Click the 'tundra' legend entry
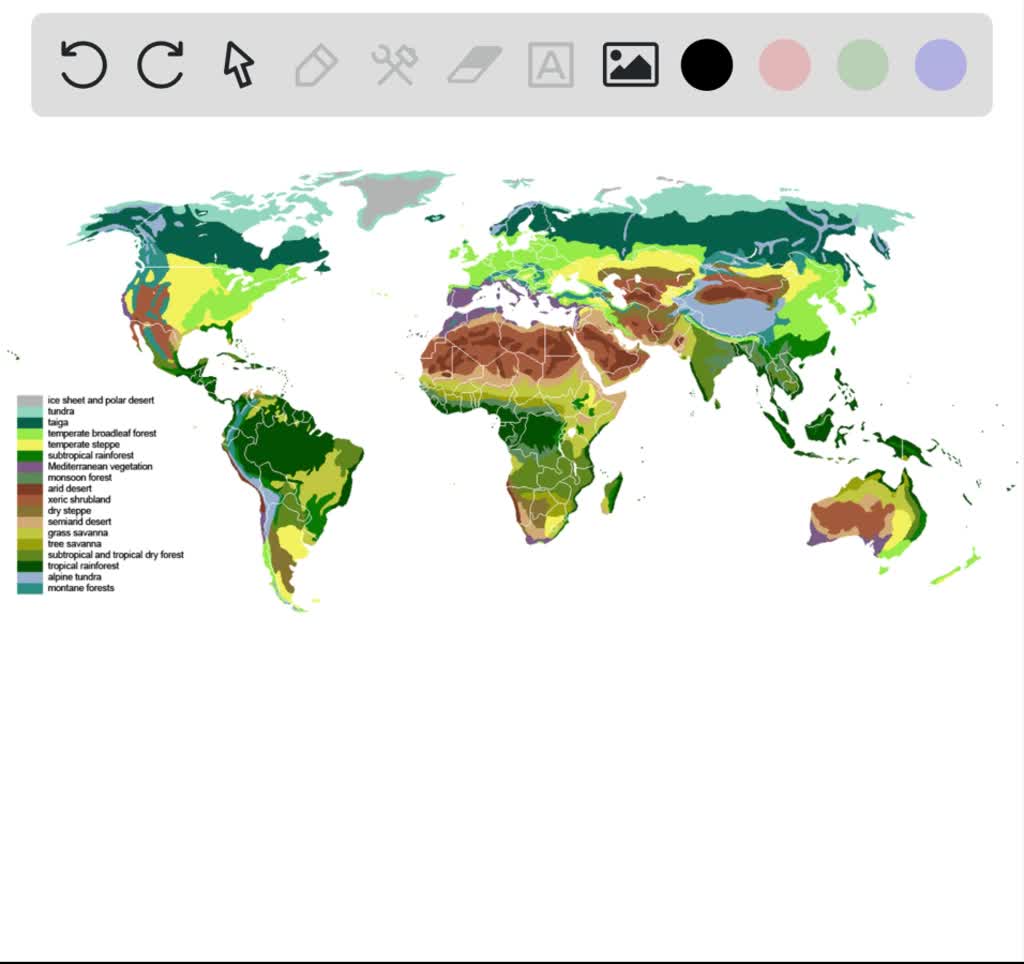1024x964 pixels. tap(60, 410)
